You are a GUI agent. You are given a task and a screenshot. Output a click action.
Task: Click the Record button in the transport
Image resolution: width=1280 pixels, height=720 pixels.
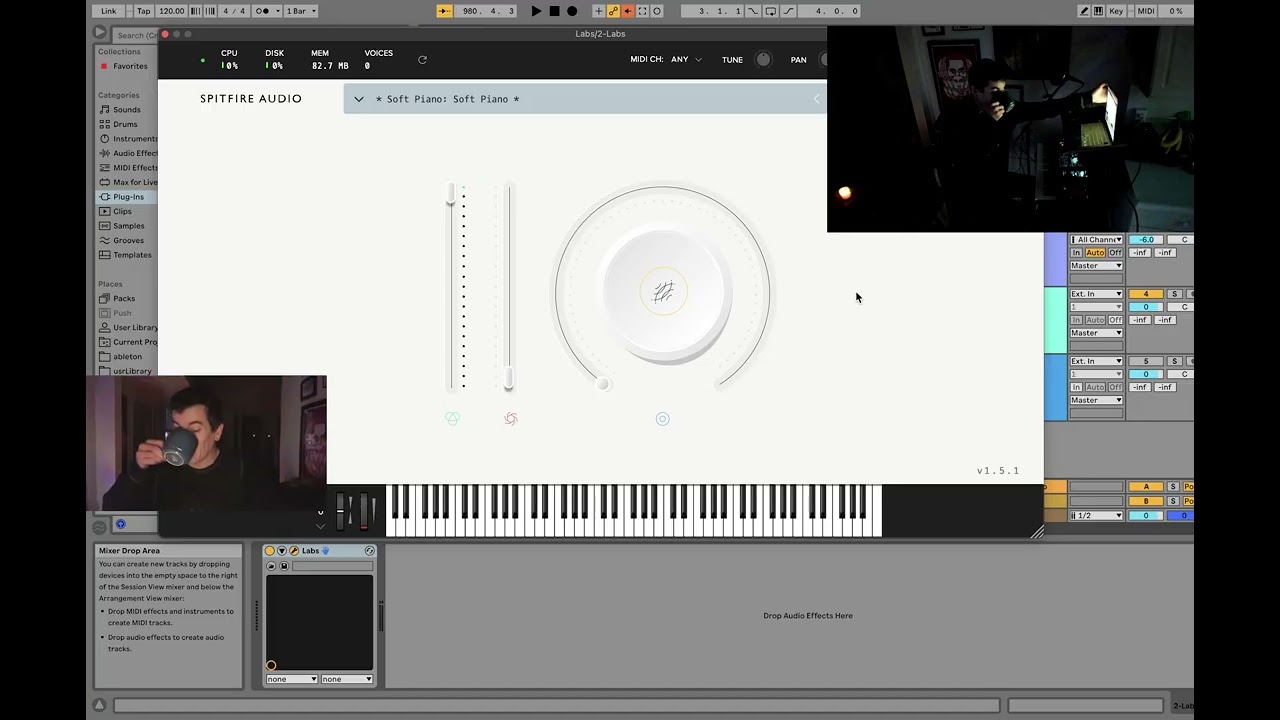pos(572,11)
